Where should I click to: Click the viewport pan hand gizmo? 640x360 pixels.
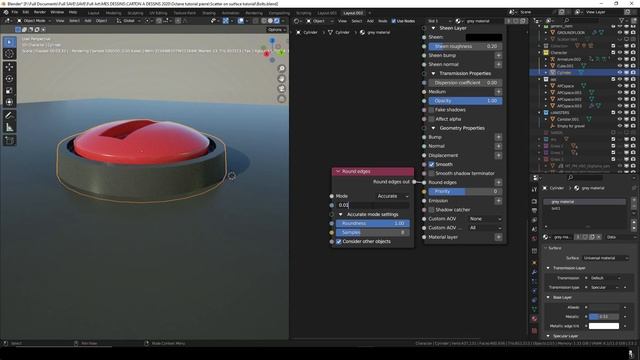click(282, 79)
